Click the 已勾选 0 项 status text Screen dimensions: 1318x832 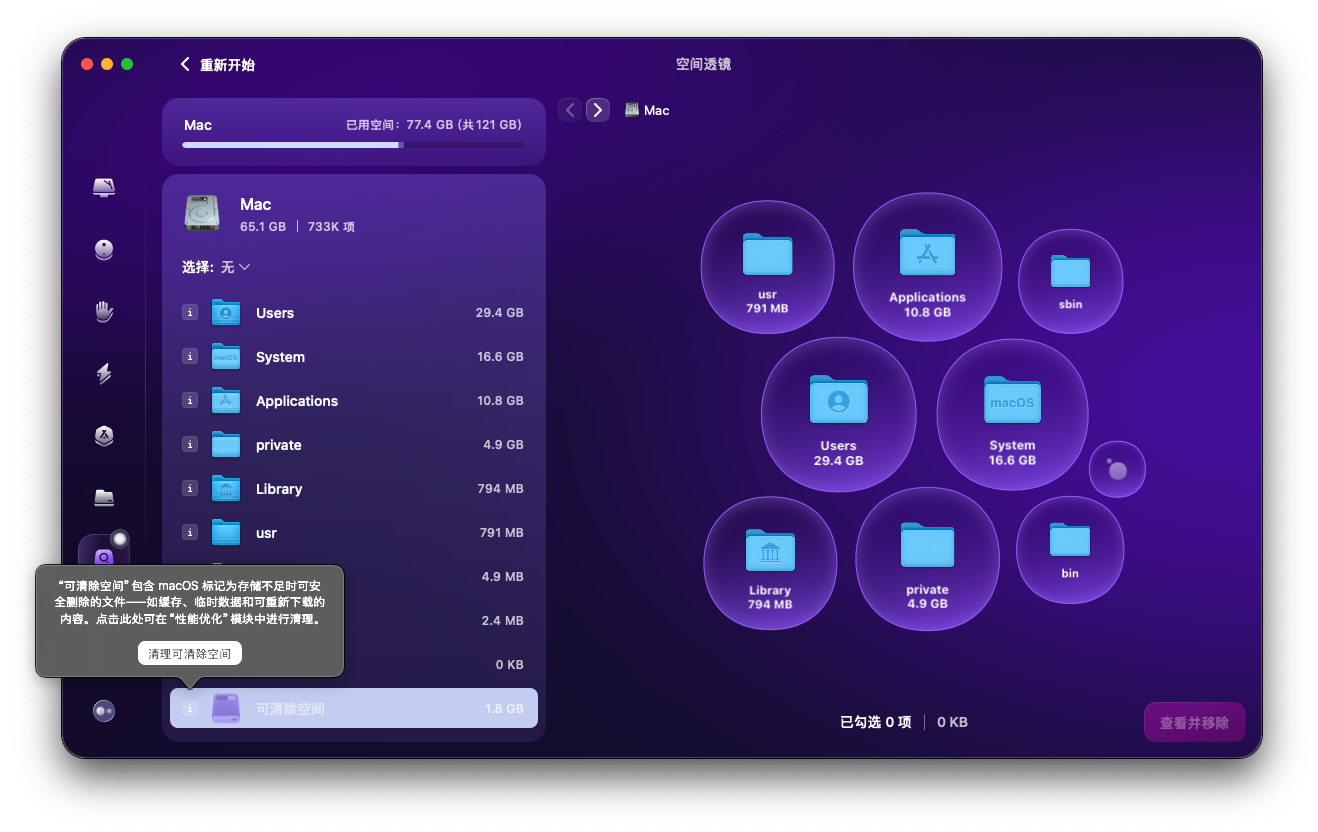coord(875,722)
